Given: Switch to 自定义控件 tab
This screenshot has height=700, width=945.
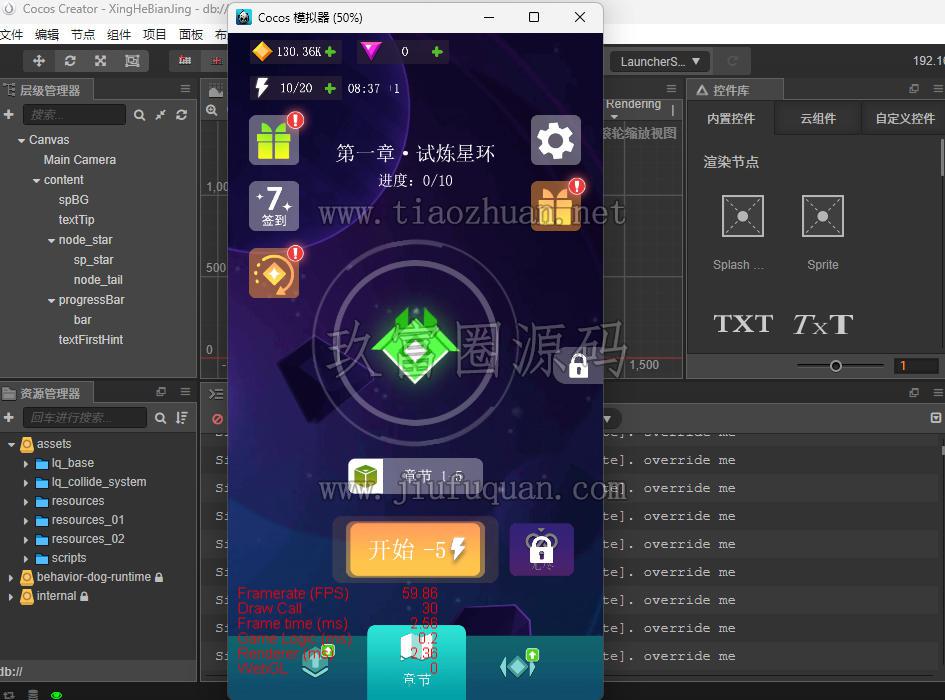Looking at the screenshot, I should (x=905, y=118).
